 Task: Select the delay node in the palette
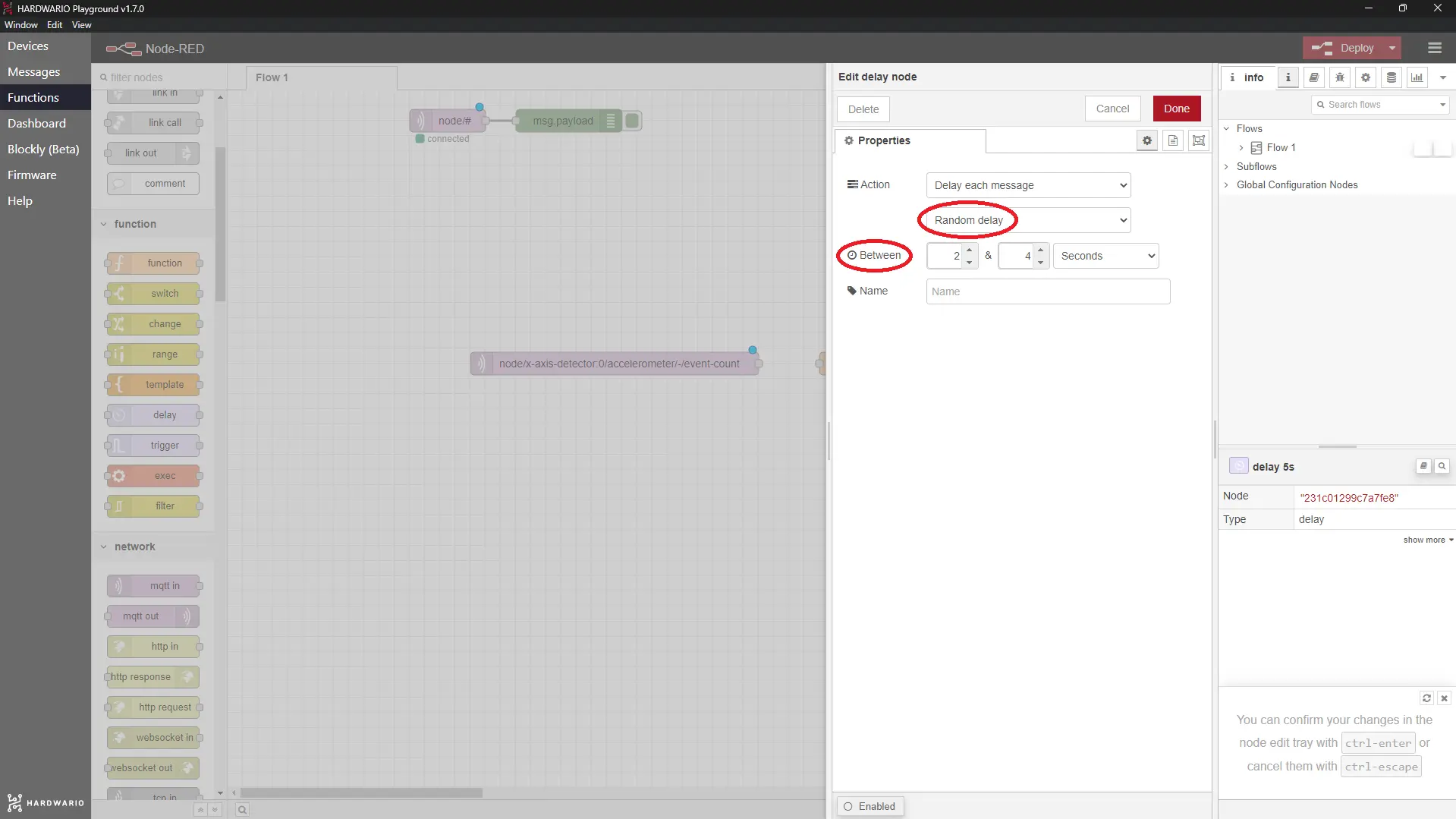154,415
